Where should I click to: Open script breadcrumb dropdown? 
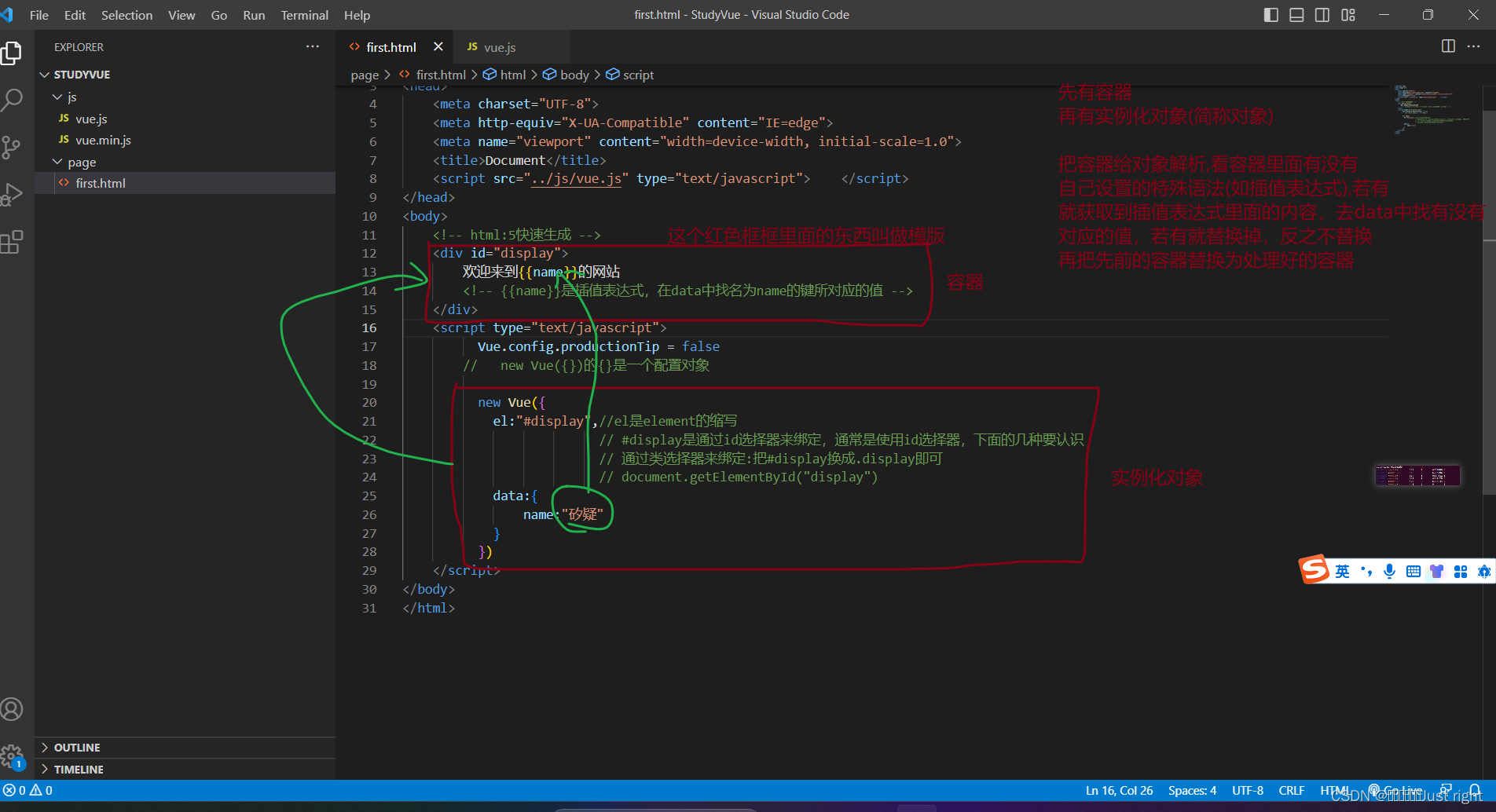tap(629, 75)
